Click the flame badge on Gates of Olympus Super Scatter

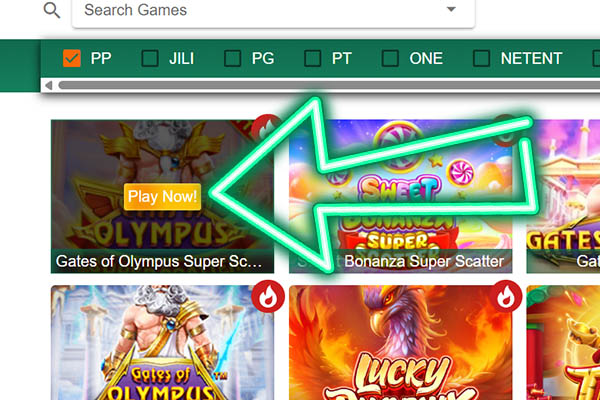[266, 128]
